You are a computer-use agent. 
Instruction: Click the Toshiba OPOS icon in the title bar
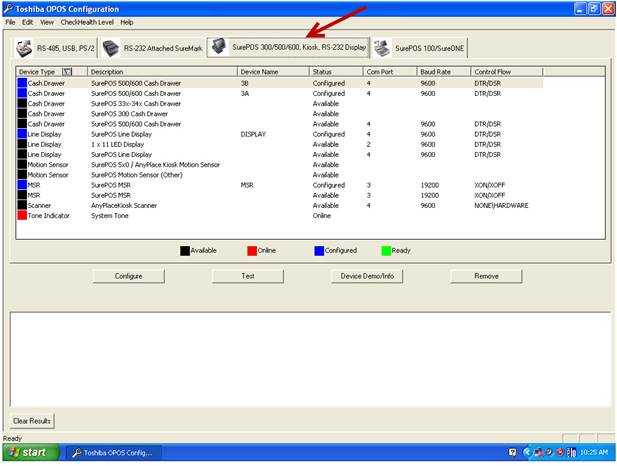pyautogui.click(x=8, y=8)
